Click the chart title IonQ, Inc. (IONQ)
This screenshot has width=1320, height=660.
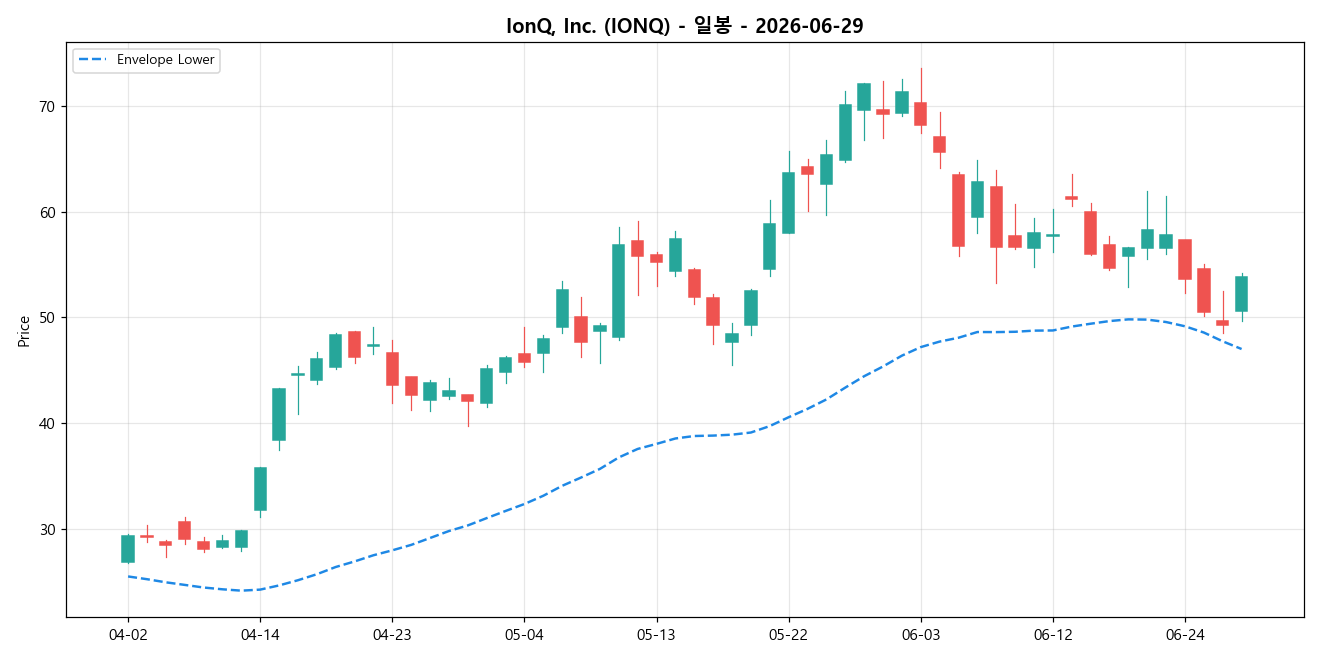[x=685, y=26]
